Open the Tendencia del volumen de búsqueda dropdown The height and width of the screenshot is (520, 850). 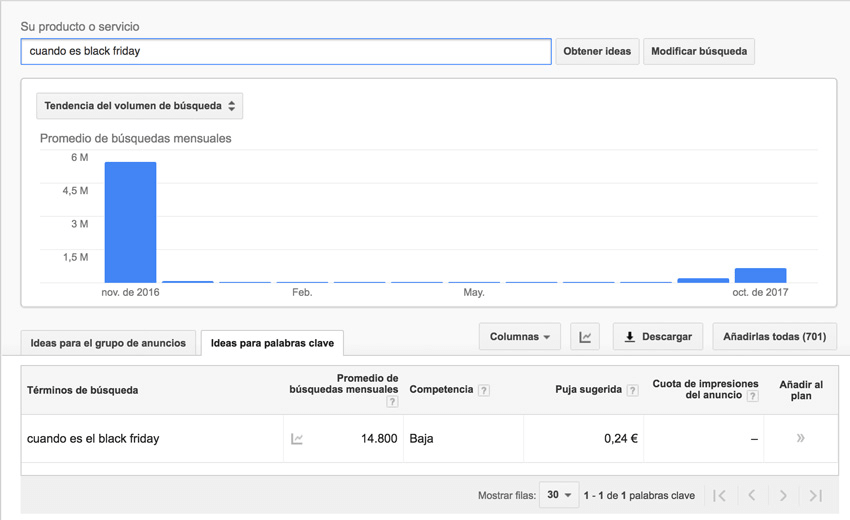139,106
